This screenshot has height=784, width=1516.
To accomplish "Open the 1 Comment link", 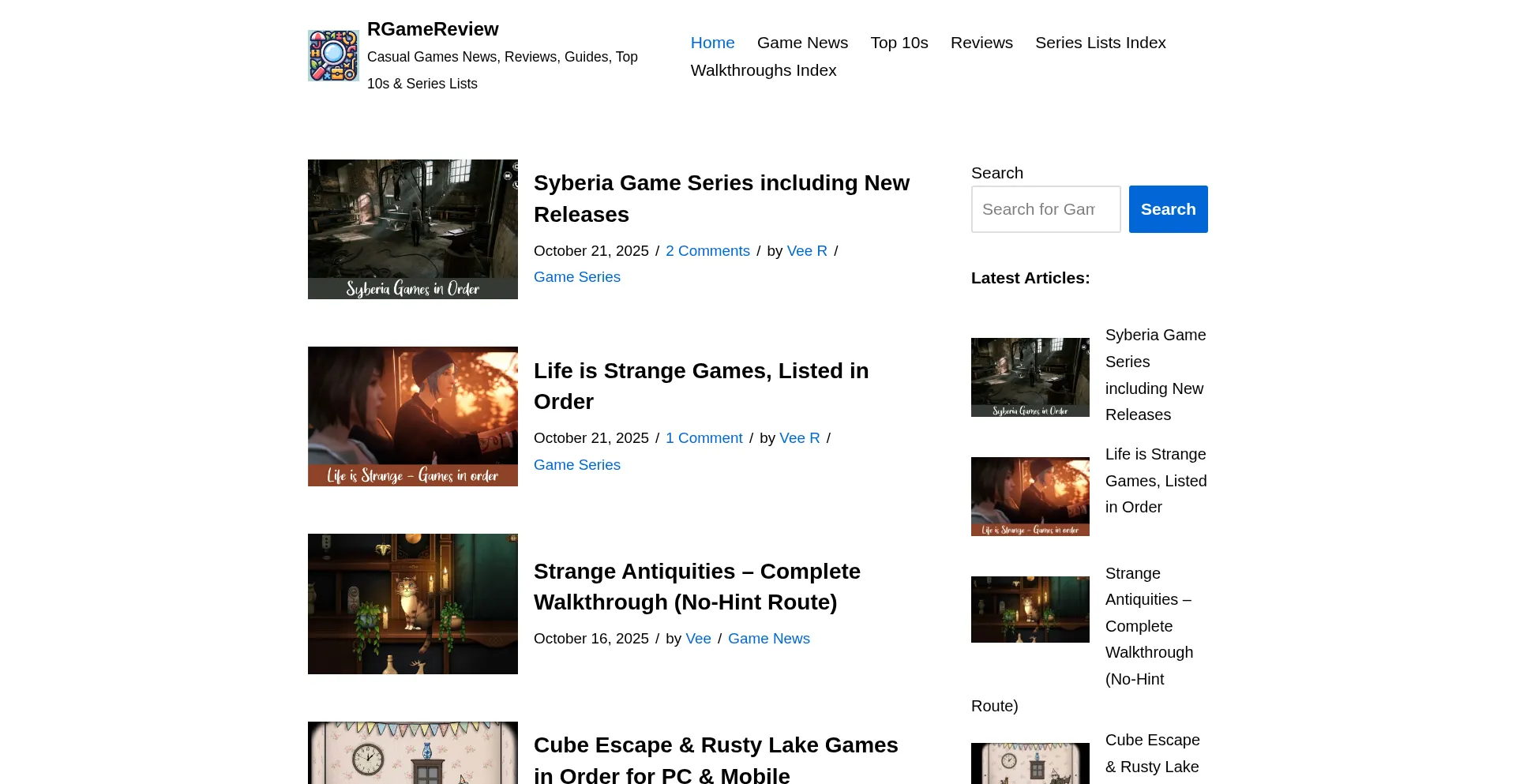I will [704, 438].
